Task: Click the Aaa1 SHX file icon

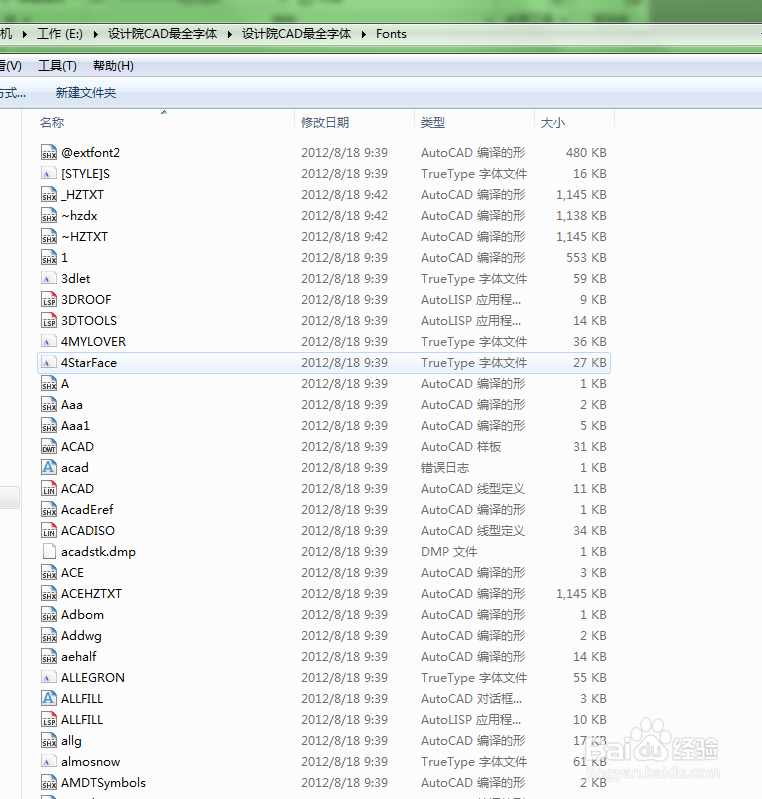Action: click(x=49, y=425)
